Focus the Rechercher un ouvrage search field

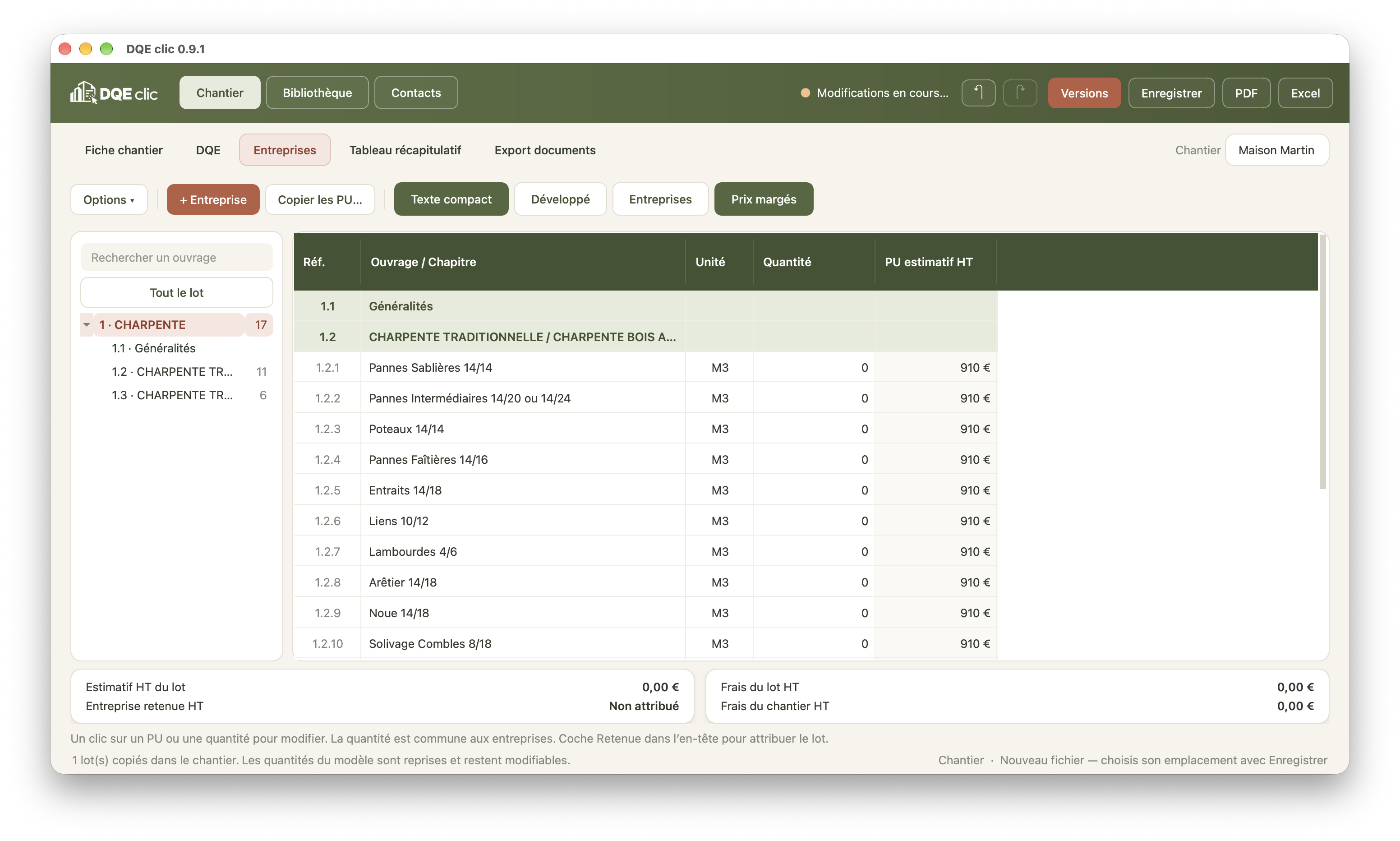[176, 257]
